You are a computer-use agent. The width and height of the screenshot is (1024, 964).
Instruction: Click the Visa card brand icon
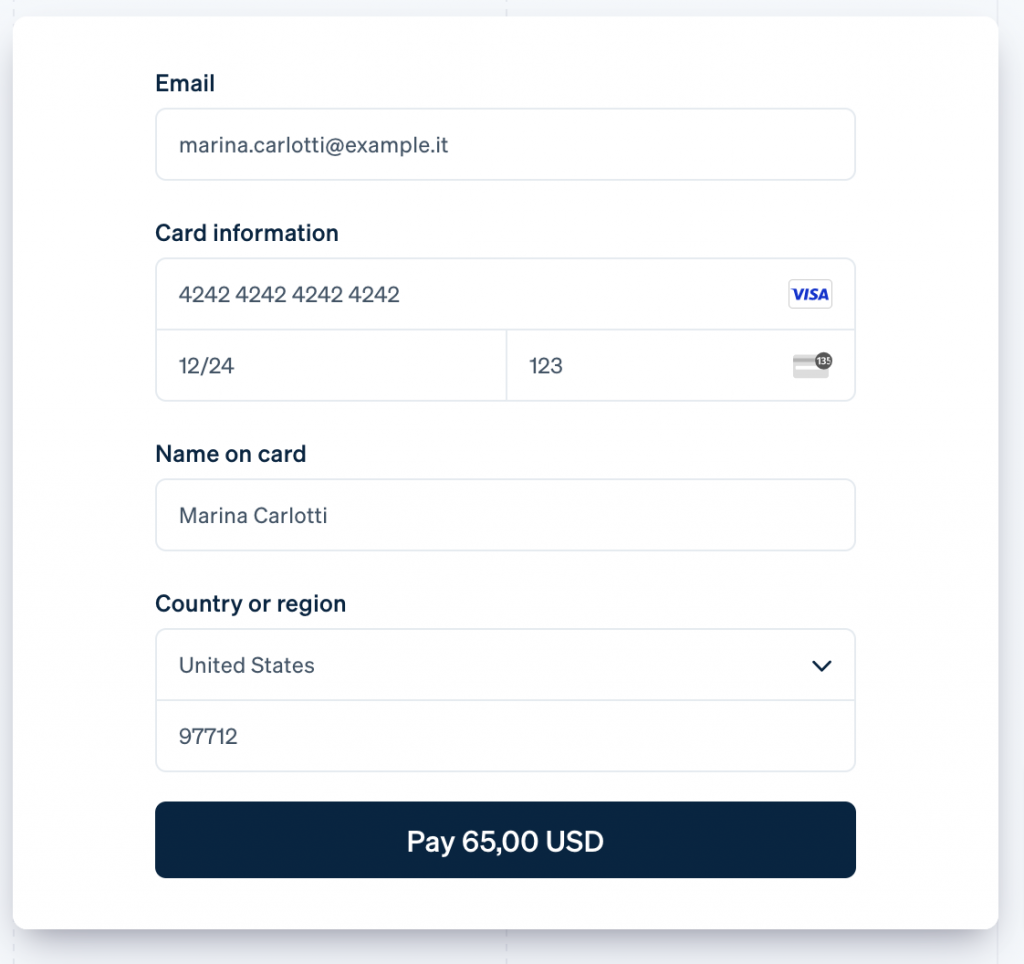810,294
